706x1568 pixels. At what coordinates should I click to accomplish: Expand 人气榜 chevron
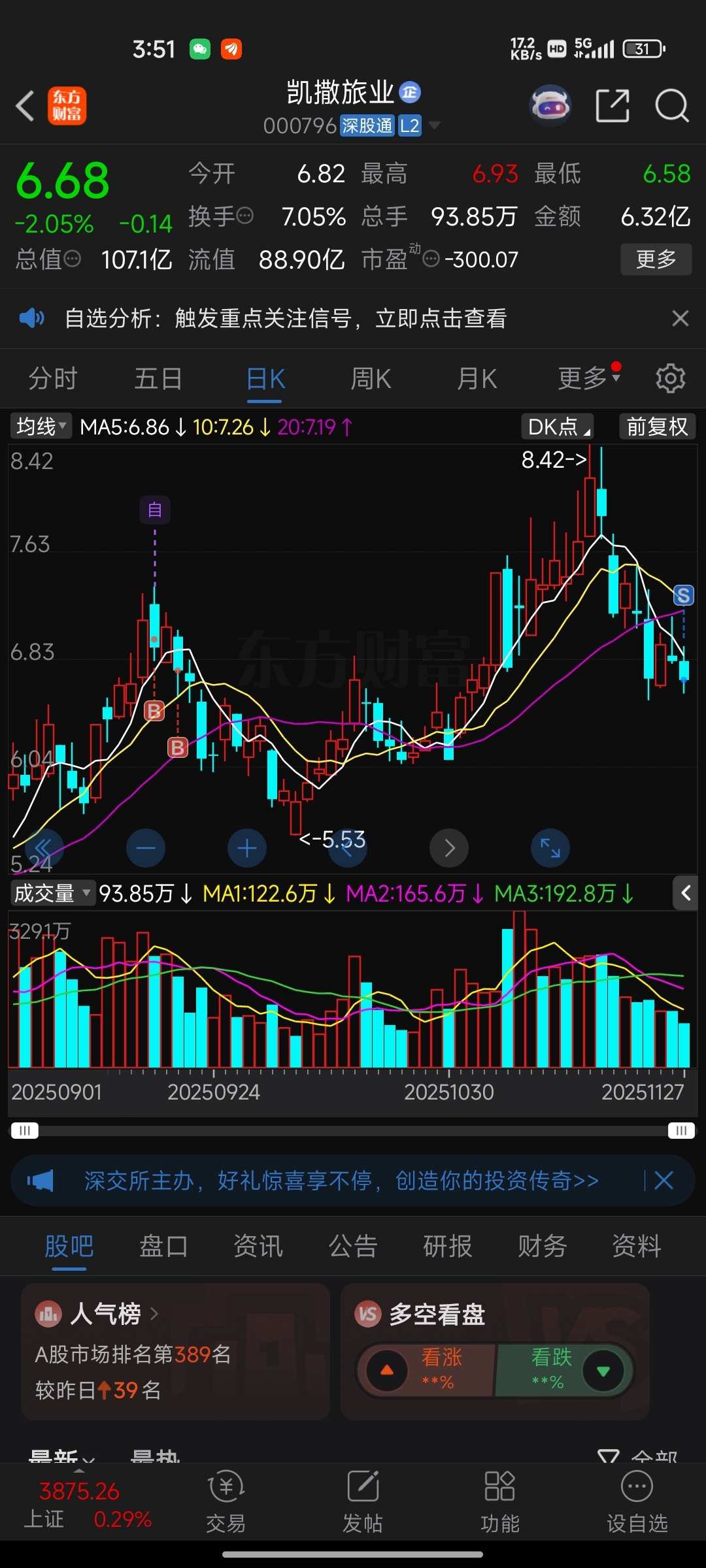point(154,1314)
